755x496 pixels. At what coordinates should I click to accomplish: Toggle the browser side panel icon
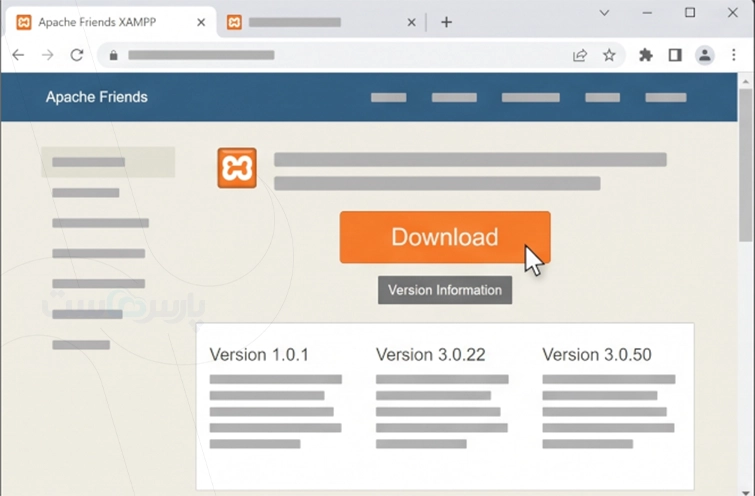pyautogui.click(x=675, y=55)
